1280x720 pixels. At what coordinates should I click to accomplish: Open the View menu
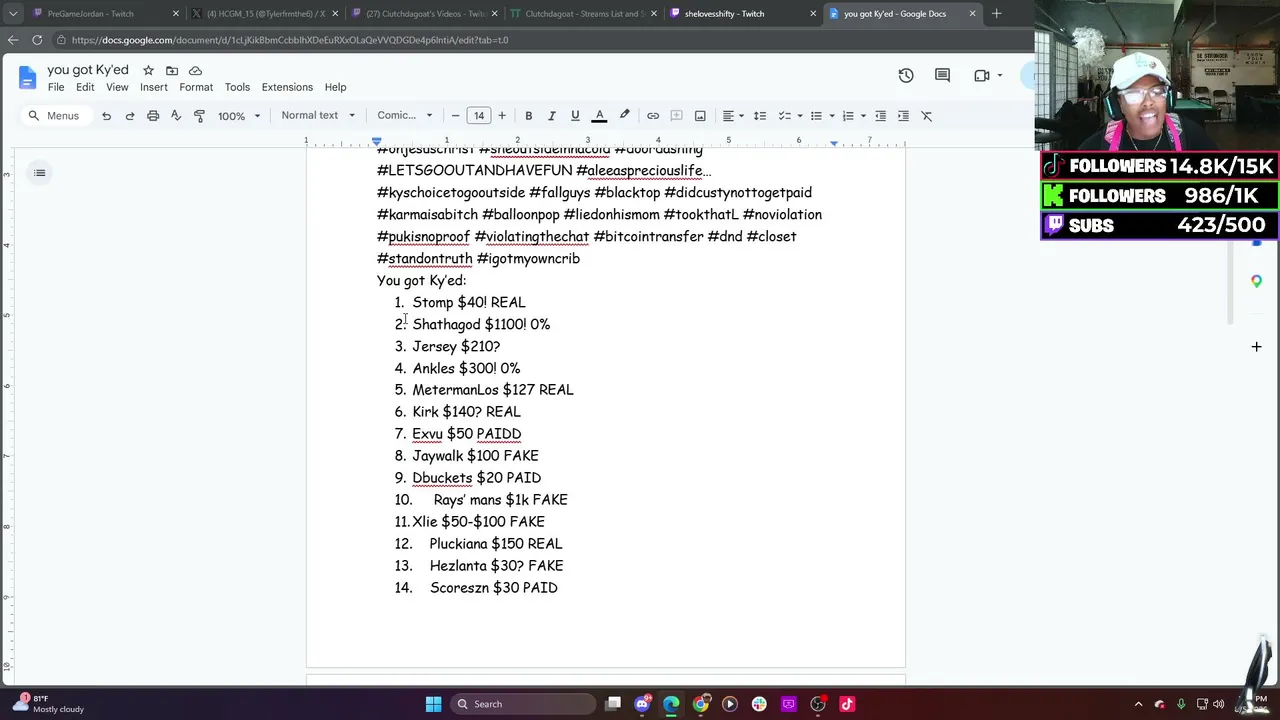[117, 87]
